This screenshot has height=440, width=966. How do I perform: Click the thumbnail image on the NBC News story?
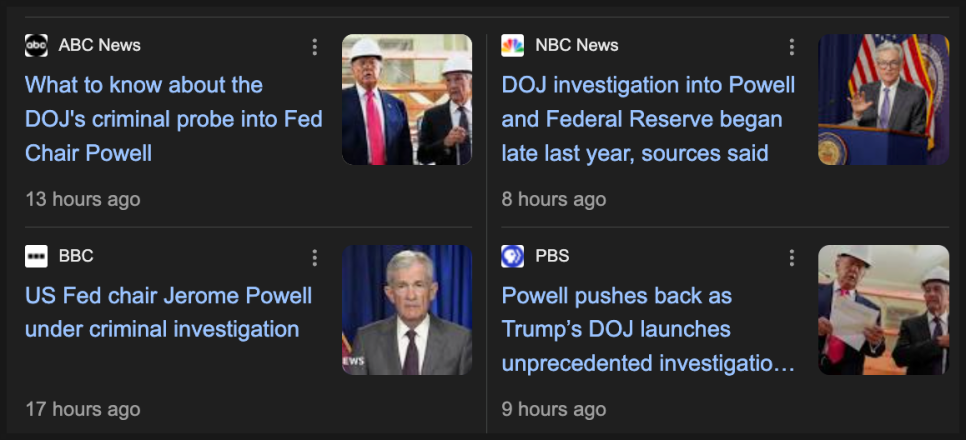(883, 100)
